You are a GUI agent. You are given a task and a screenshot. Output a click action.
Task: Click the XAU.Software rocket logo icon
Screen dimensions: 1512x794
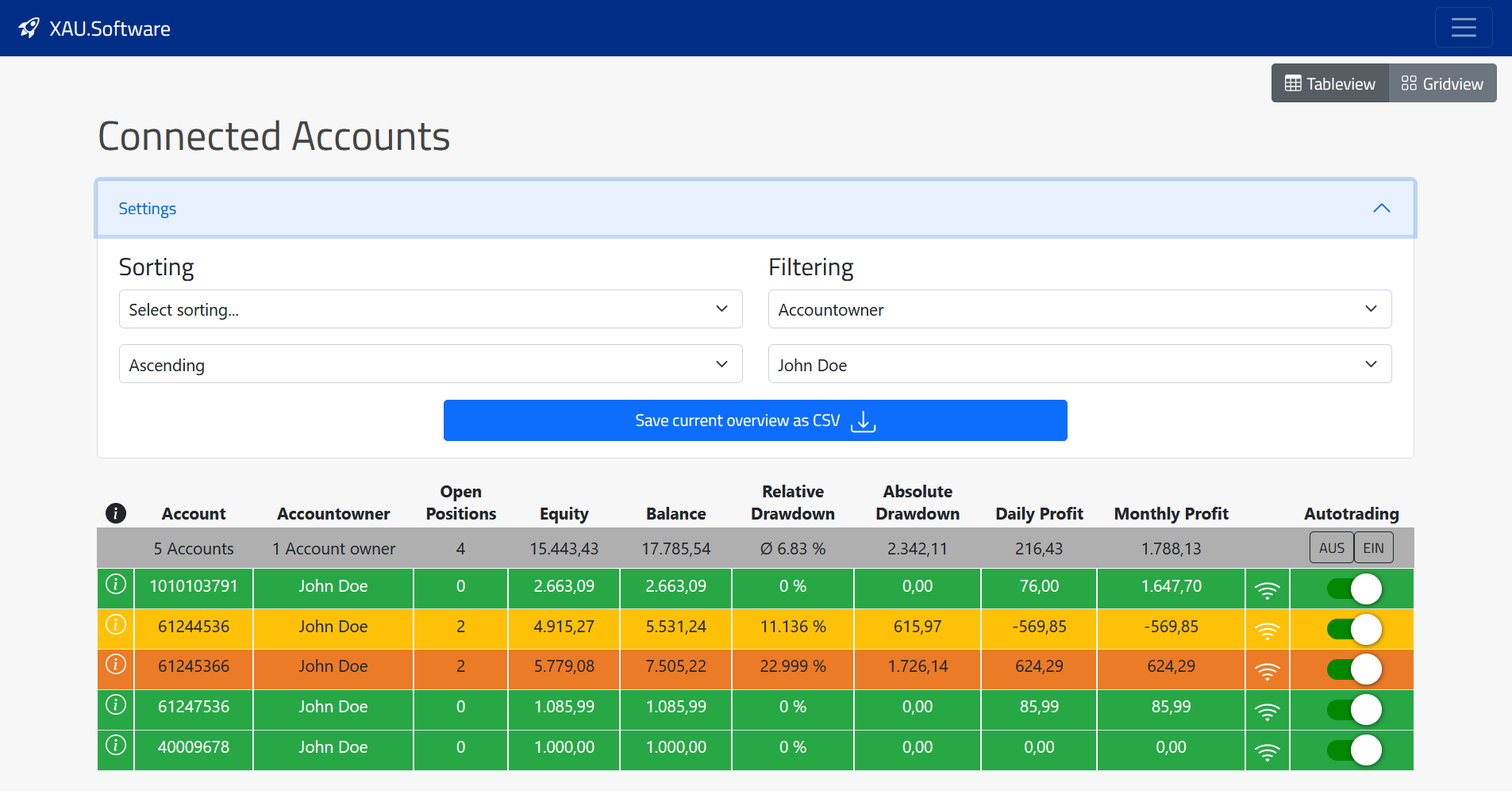[x=29, y=29]
